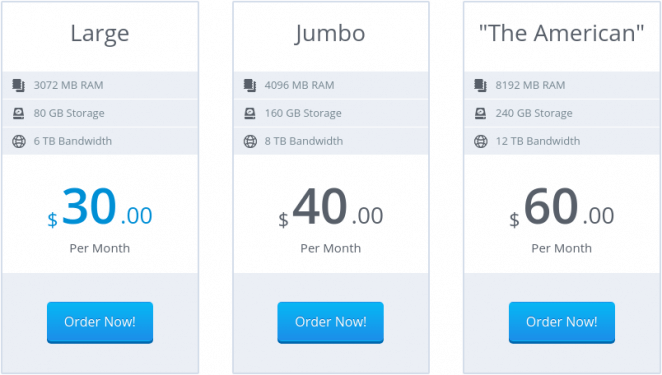662x375 pixels.
Task: Click the storage drive icon in Jumbo plan
Action: click(x=250, y=113)
